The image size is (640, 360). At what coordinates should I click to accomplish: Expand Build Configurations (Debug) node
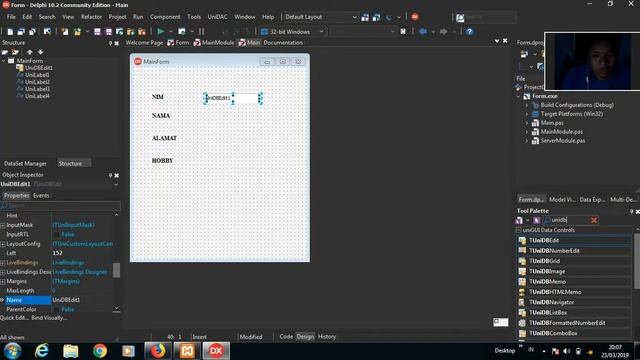(527, 105)
